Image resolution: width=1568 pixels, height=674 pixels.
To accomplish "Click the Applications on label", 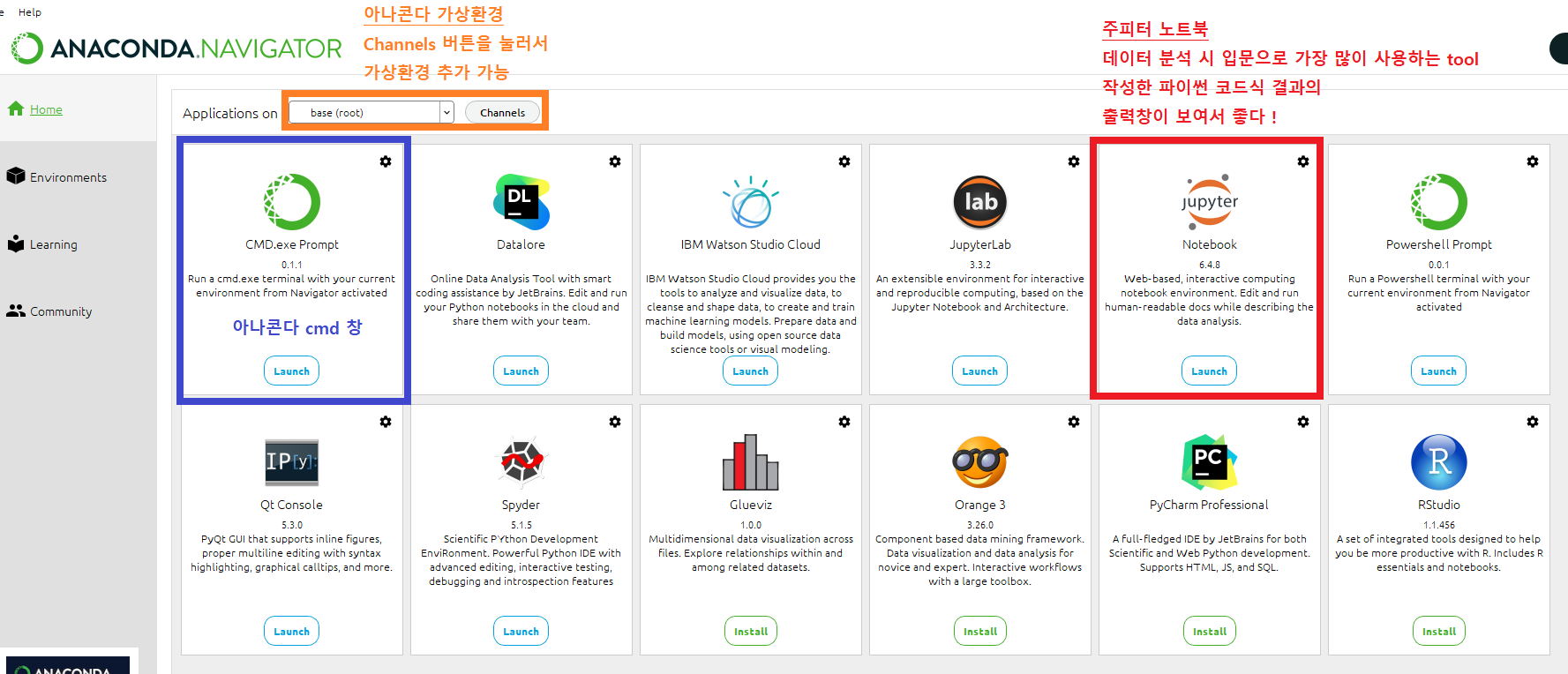I will tap(230, 113).
